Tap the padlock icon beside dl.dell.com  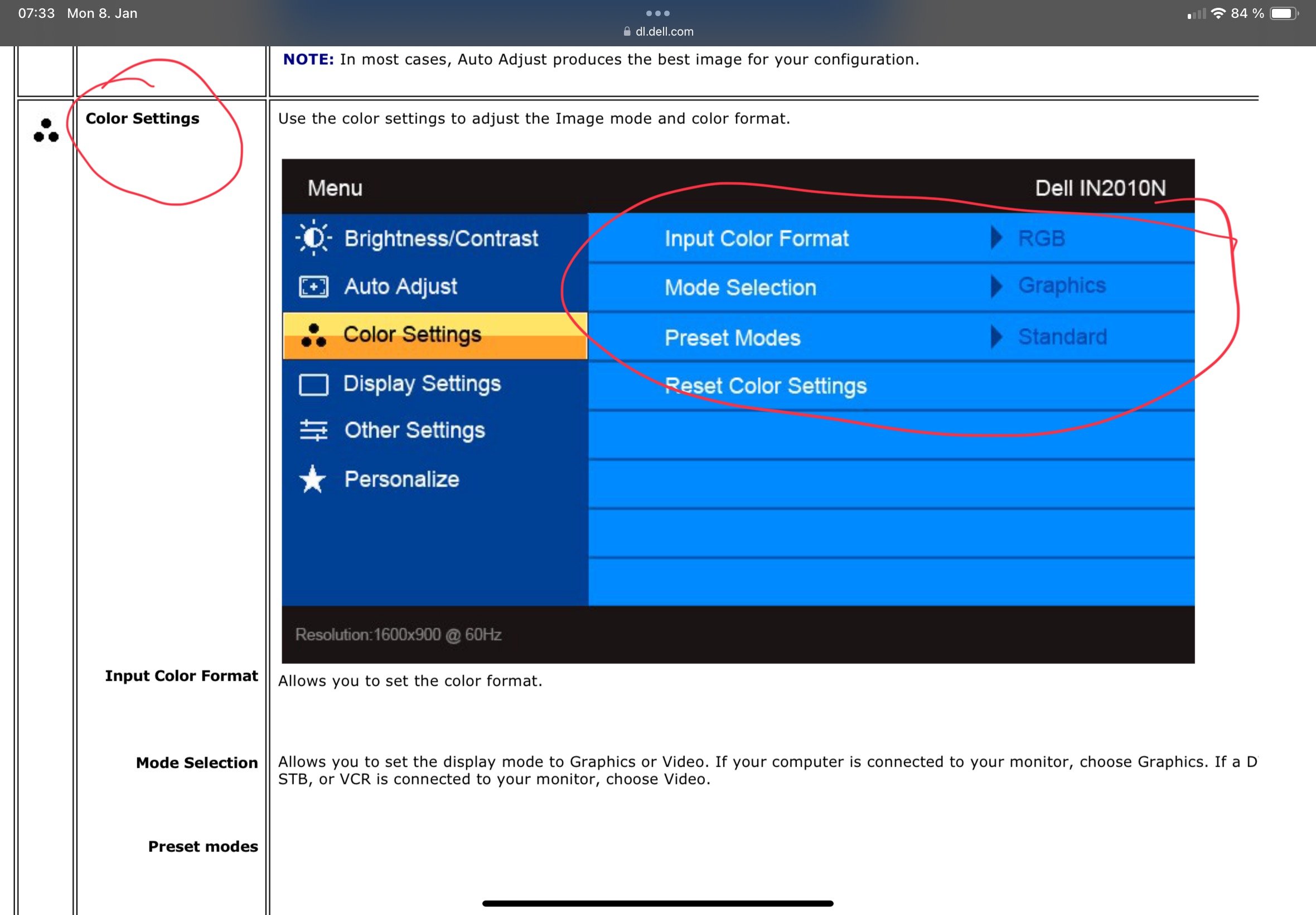pos(627,32)
